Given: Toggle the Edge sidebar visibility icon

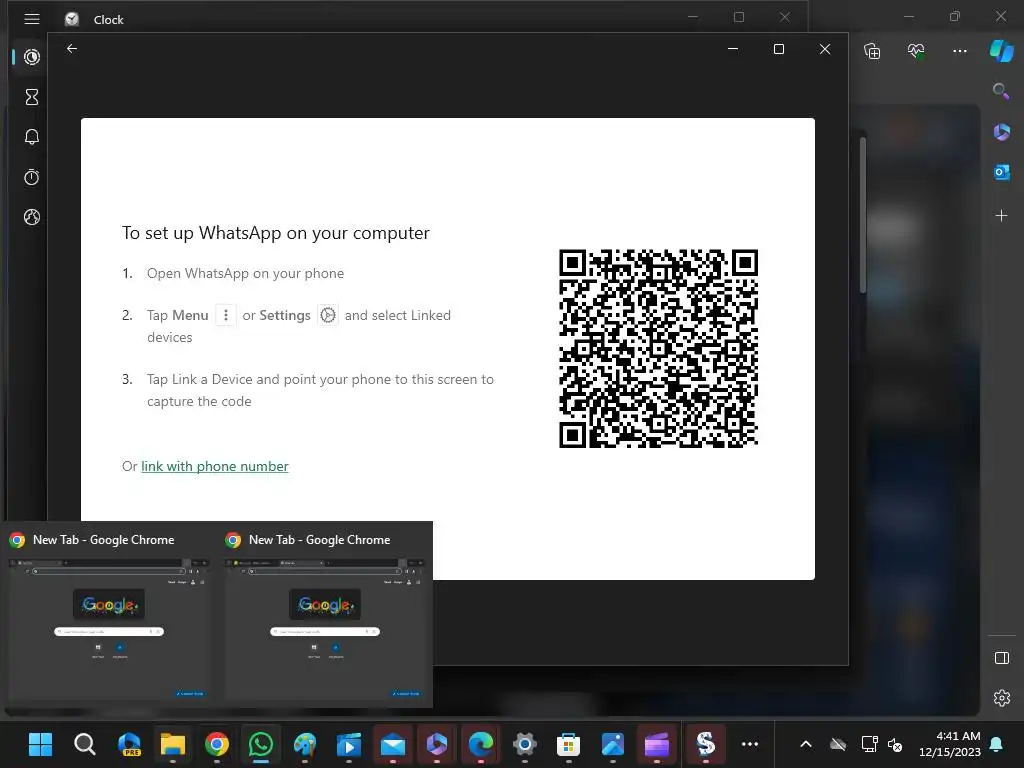Looking at the screenshot, I should click(x=1001, y=658).
